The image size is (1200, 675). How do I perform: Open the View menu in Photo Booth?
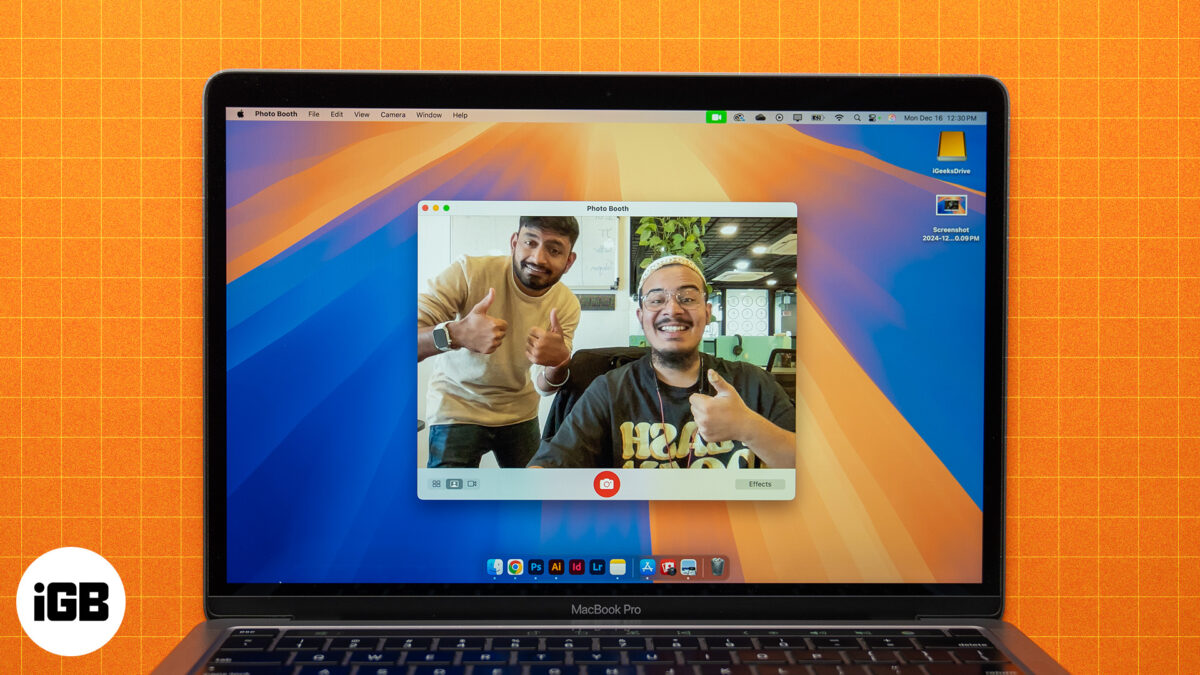click(361, 115)
